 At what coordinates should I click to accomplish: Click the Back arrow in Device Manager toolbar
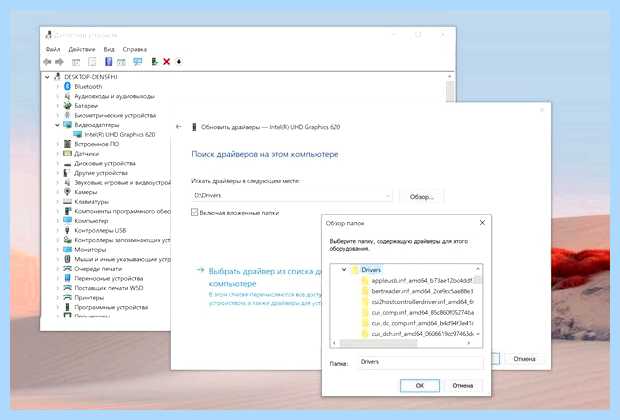[47, 62]
